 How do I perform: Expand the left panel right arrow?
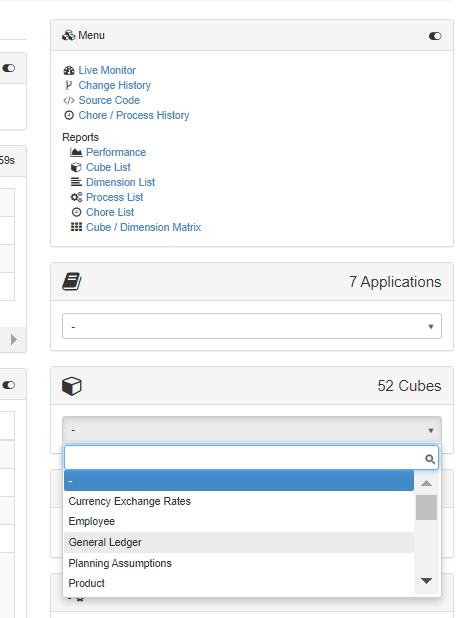14,339
